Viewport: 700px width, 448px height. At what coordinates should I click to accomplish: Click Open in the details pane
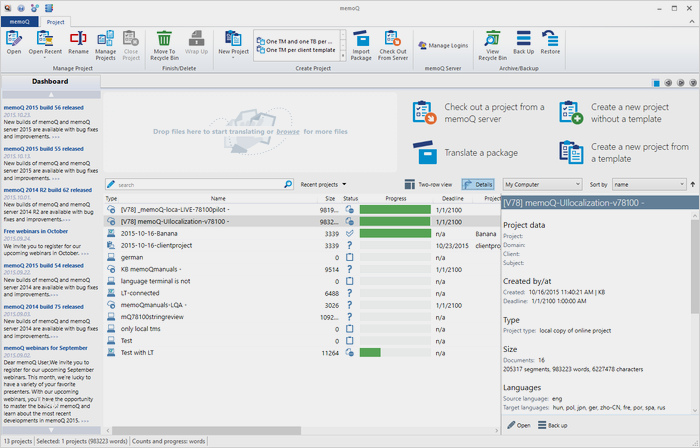(x=519, y=425)
